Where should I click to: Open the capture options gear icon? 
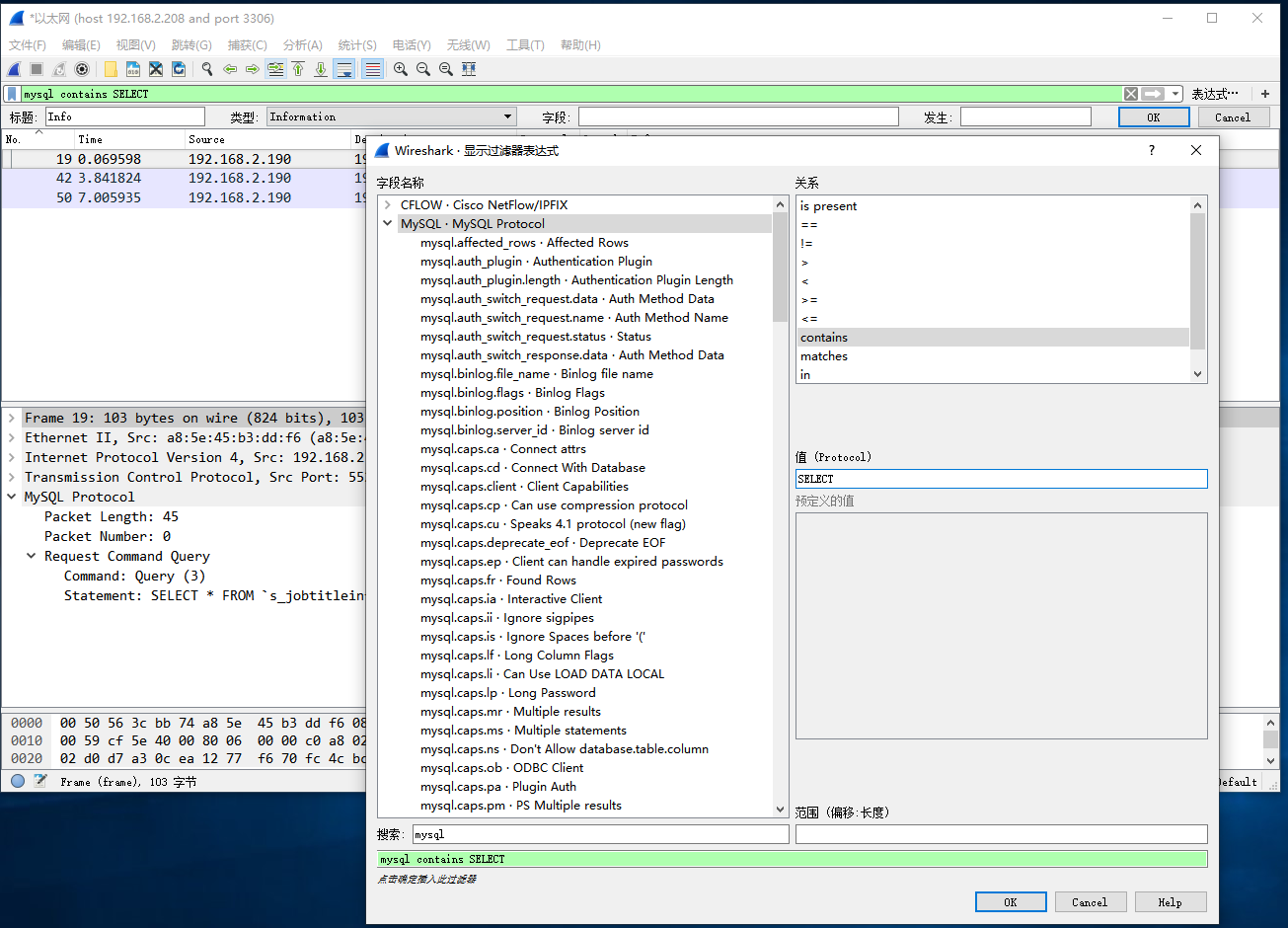[81, 69]
